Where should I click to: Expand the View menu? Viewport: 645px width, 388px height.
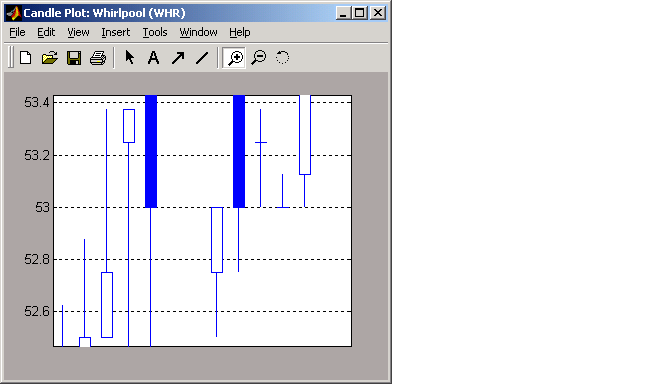78,32
